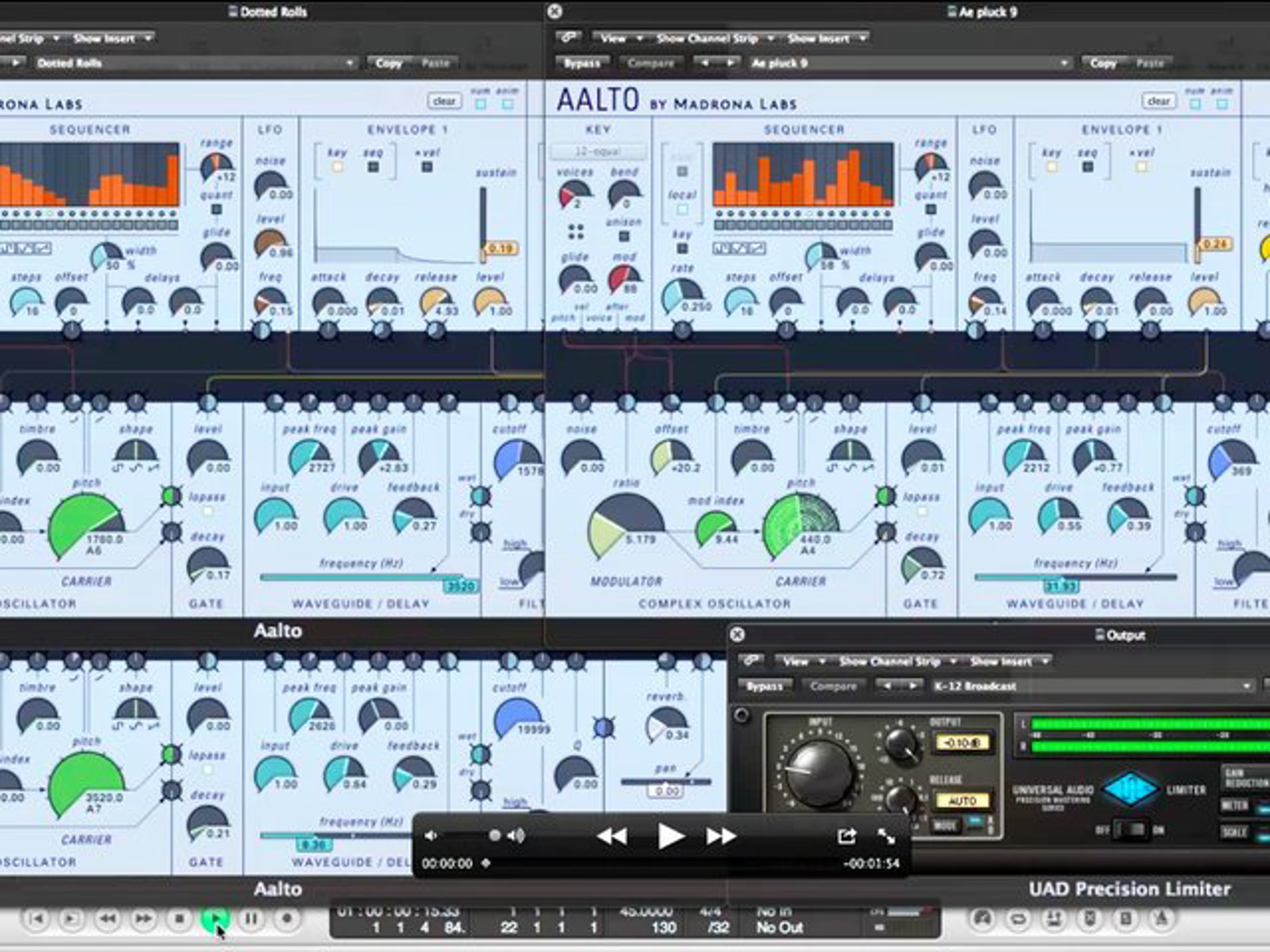Toggle Envelope 1 x vel switch in Ae pluck 9
The height and width of the screenshot is (952, 1270).
[1141, 167]
